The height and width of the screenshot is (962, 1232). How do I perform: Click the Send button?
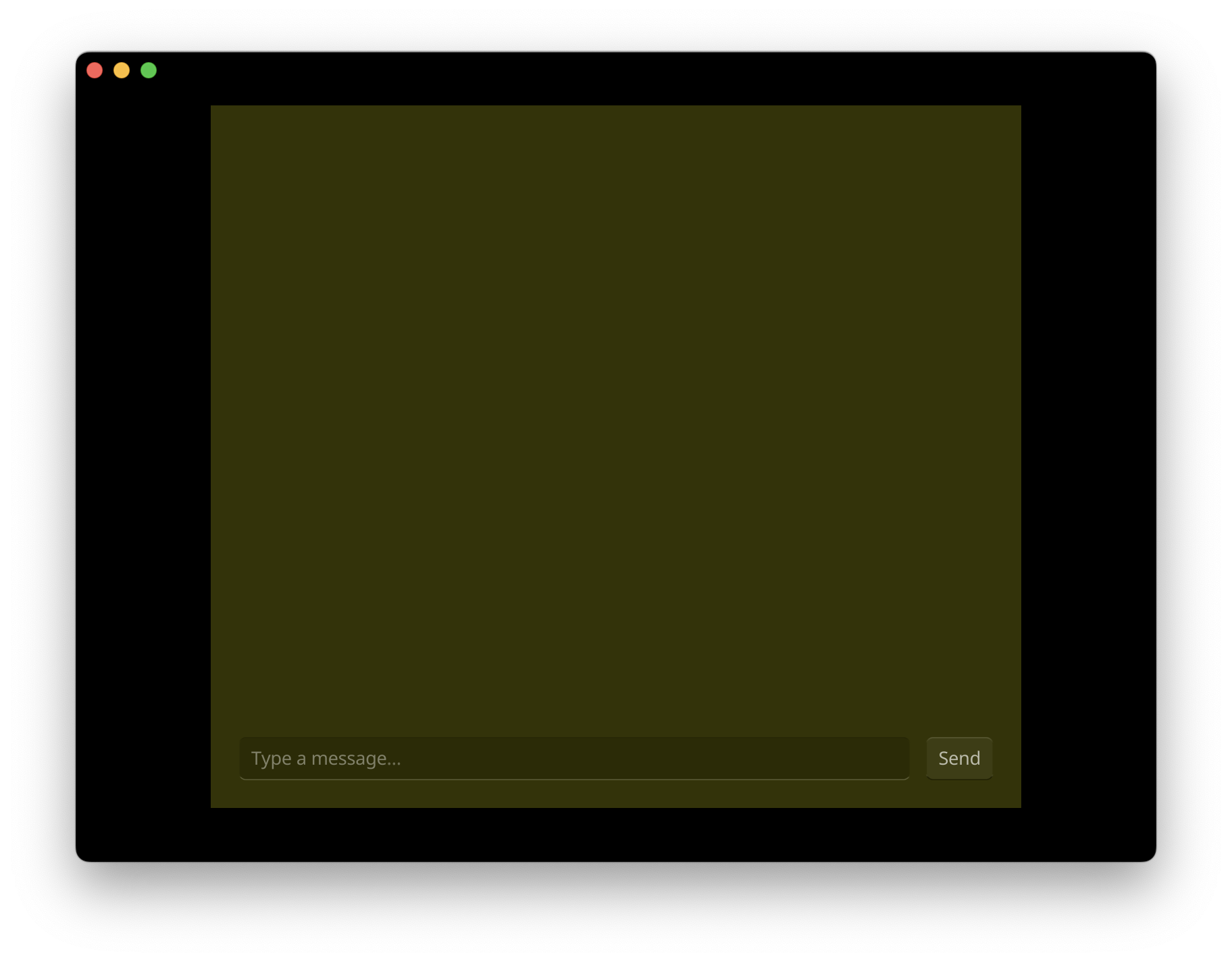pyautogui.click(x=959, y=758)
